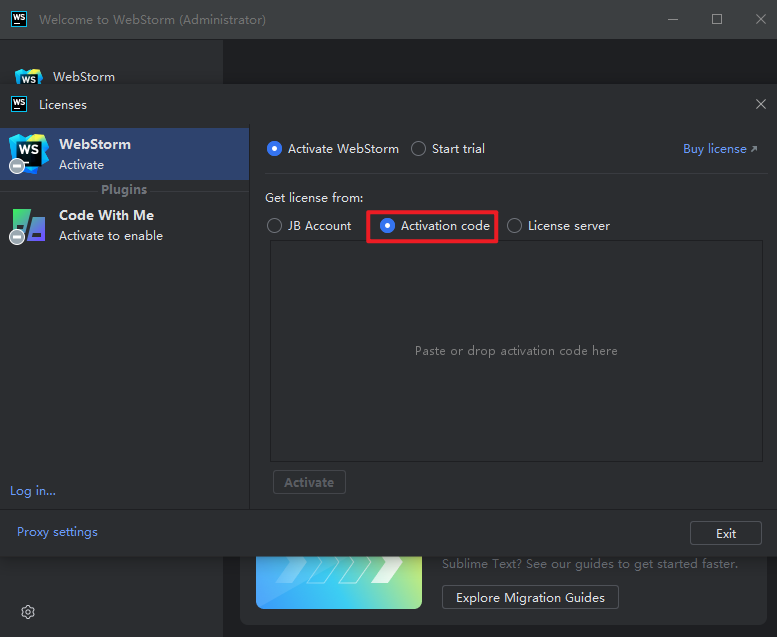Minimize the Welcome to WebStorm window
Image resolution: width=777 pixels, height=637 pixels.
[672, 19]
